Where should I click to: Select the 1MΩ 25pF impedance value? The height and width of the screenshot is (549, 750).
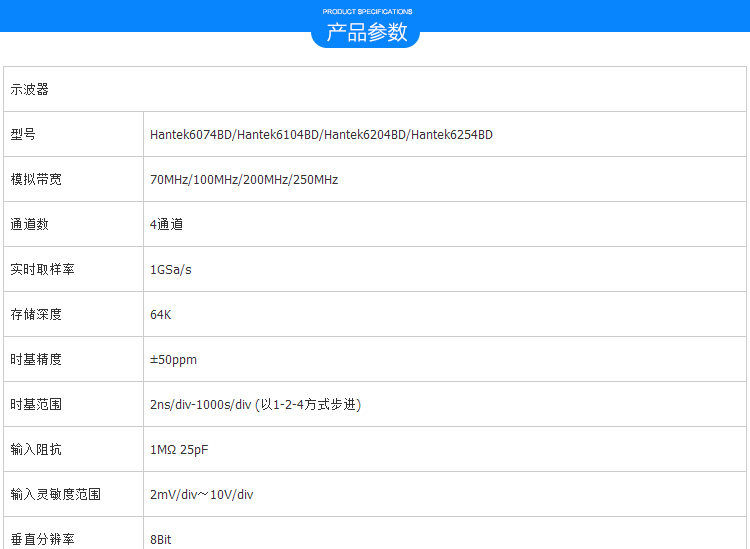click(x=179, y=450)
